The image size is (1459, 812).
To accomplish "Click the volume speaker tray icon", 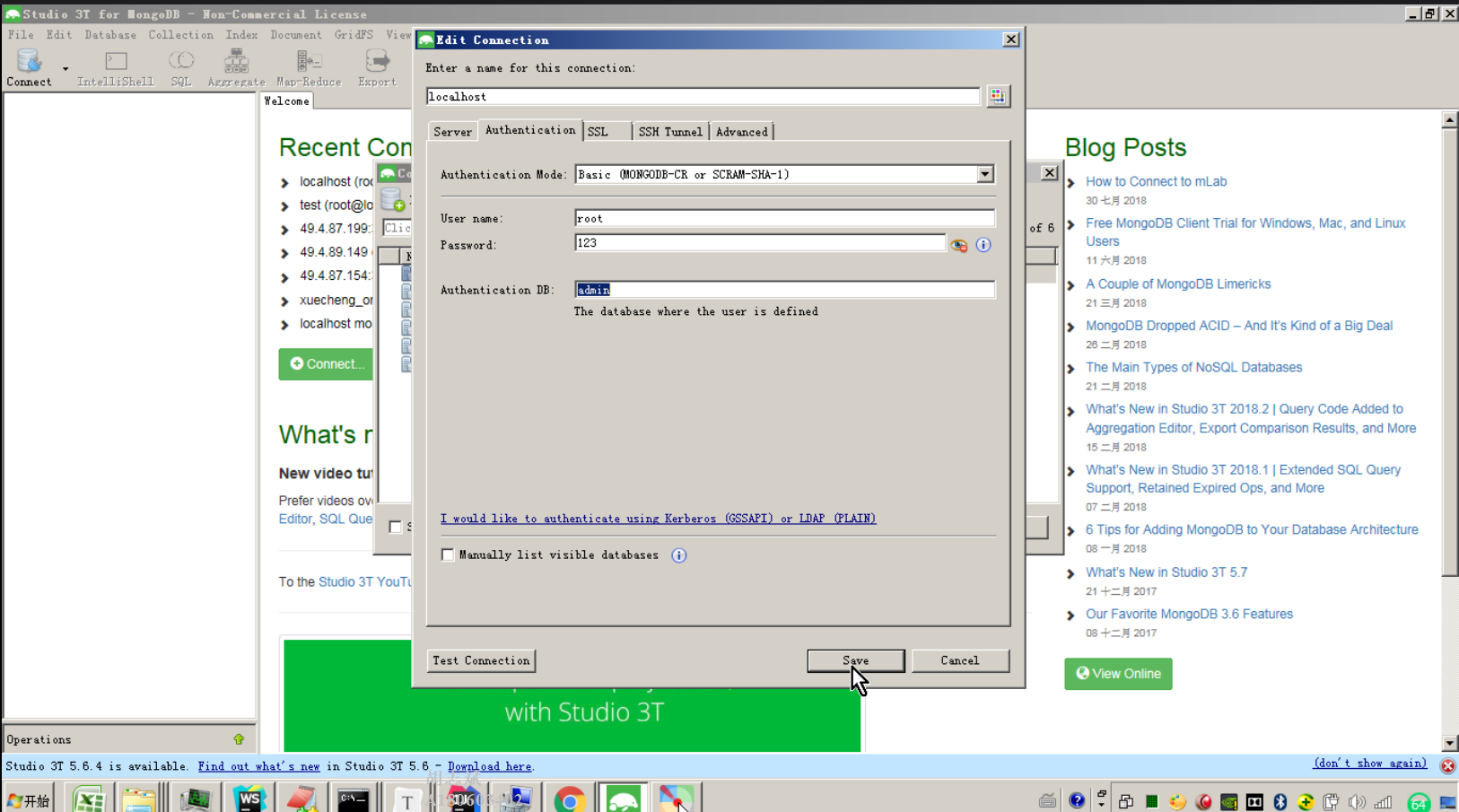I will pyautogui.click(x=1357, y=801).
